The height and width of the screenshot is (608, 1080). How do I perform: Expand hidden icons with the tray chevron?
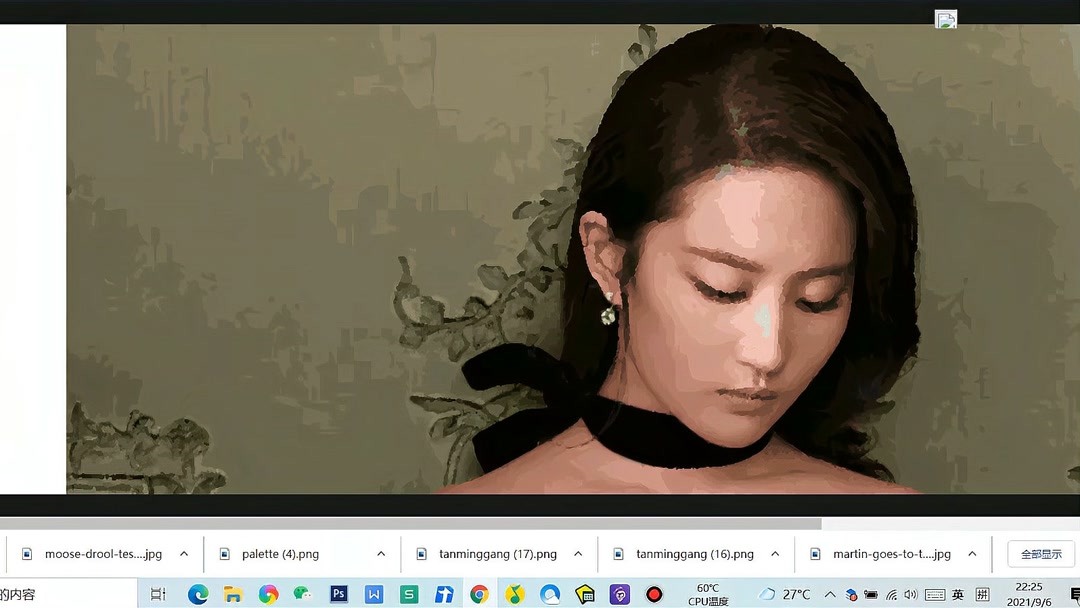point(831,592)
